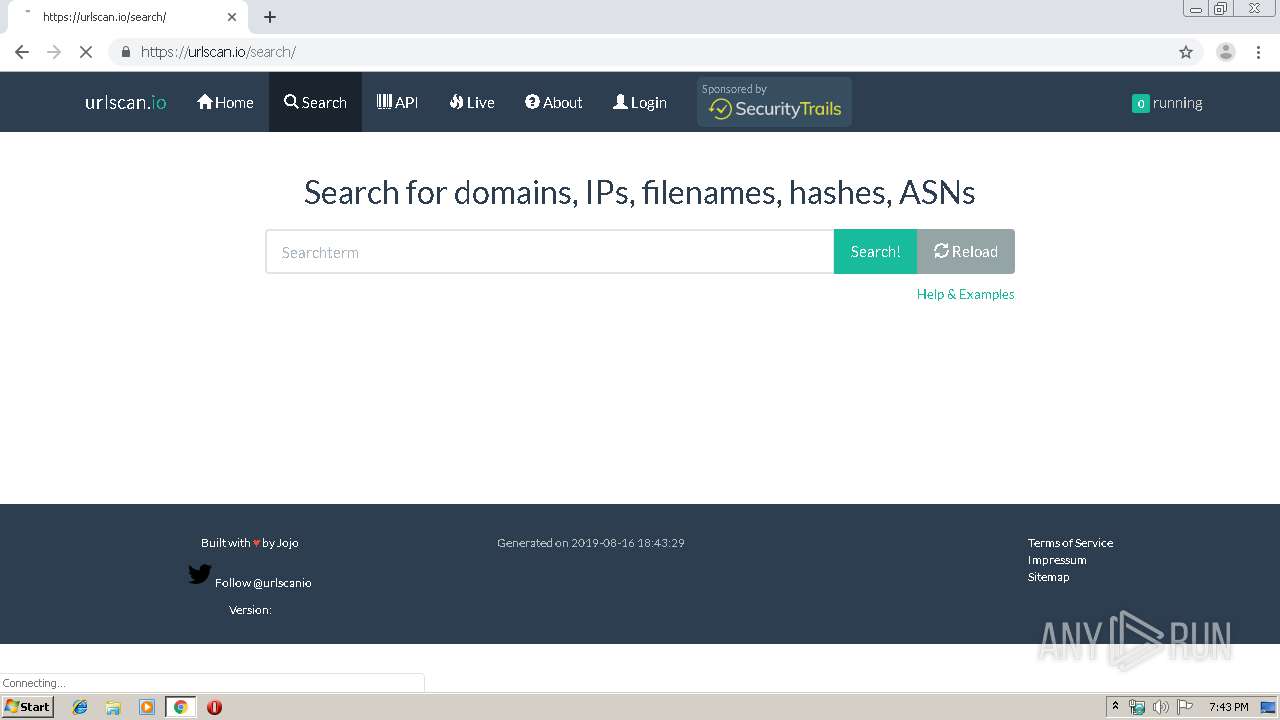
Task: Click the network tray icon
Action: (1137, 707)
